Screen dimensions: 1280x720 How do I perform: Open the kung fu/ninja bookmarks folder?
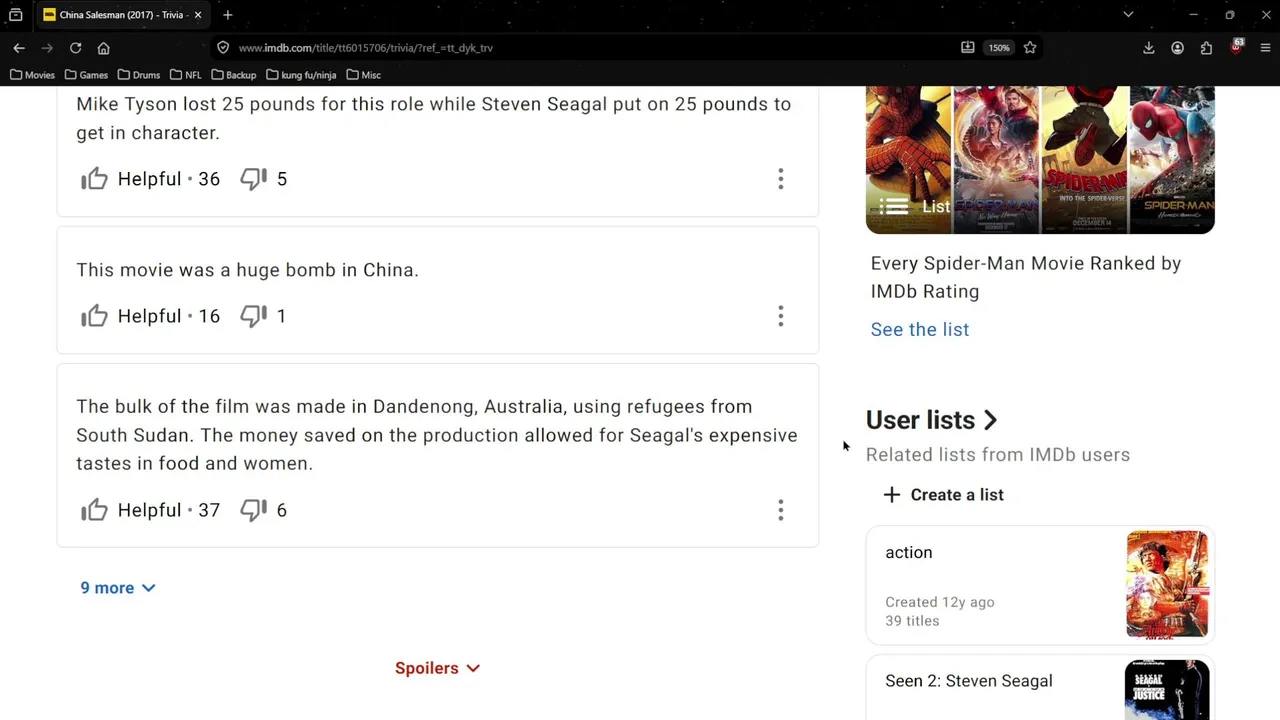(301, 75)
